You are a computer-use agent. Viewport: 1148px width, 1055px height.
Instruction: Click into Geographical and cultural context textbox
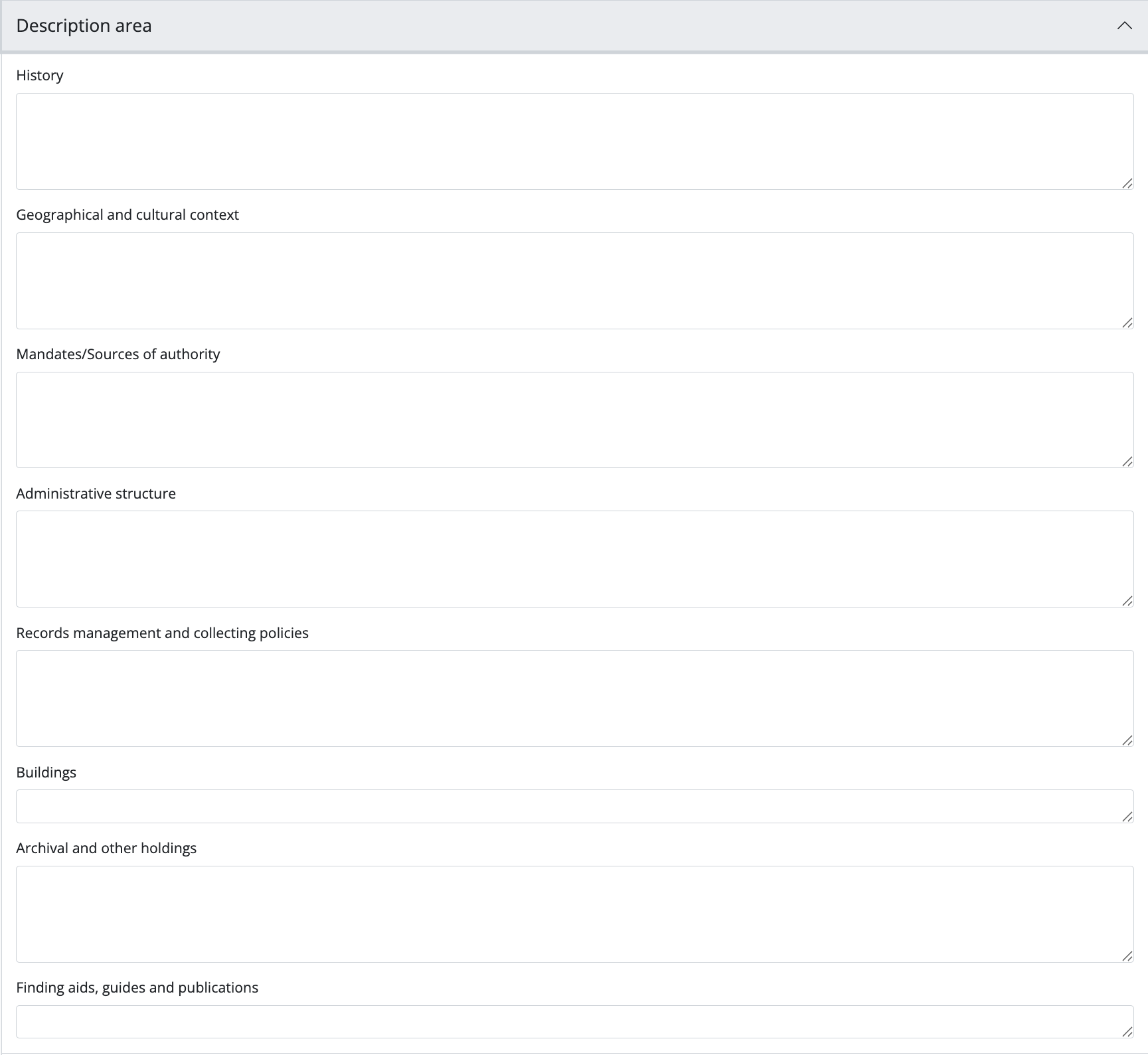pyautogui.click(x=574, y=280)
